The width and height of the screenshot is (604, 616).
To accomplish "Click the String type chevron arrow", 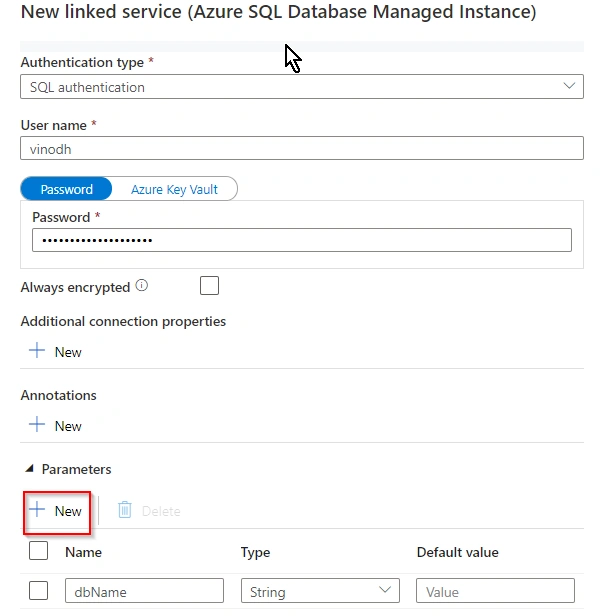I will (x=385, y=590).
